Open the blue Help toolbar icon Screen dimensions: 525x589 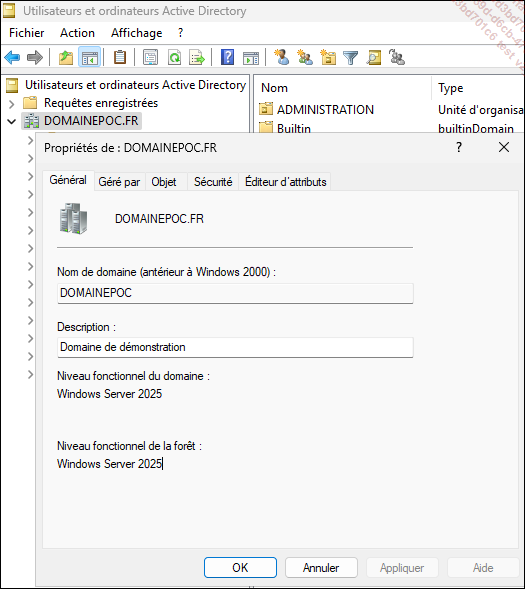point(227,57)
